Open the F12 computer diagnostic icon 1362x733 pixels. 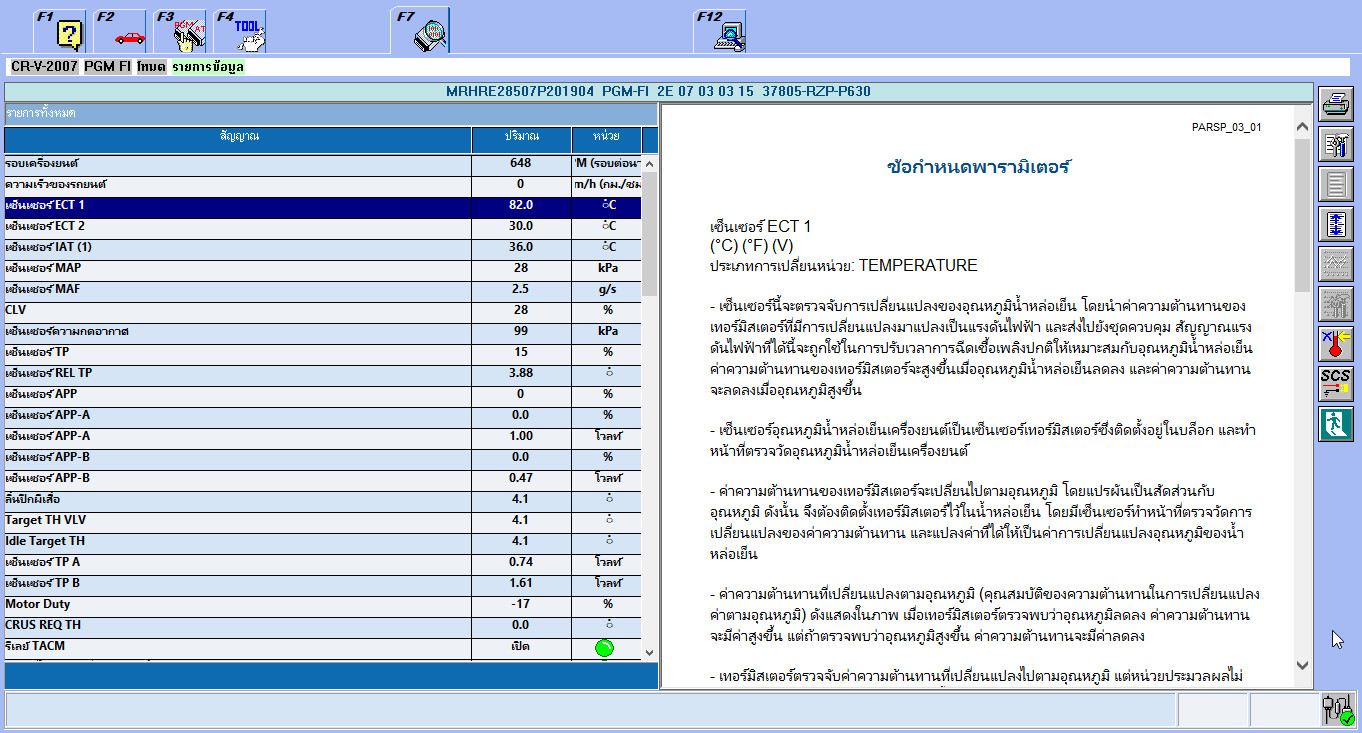(720, 31)
